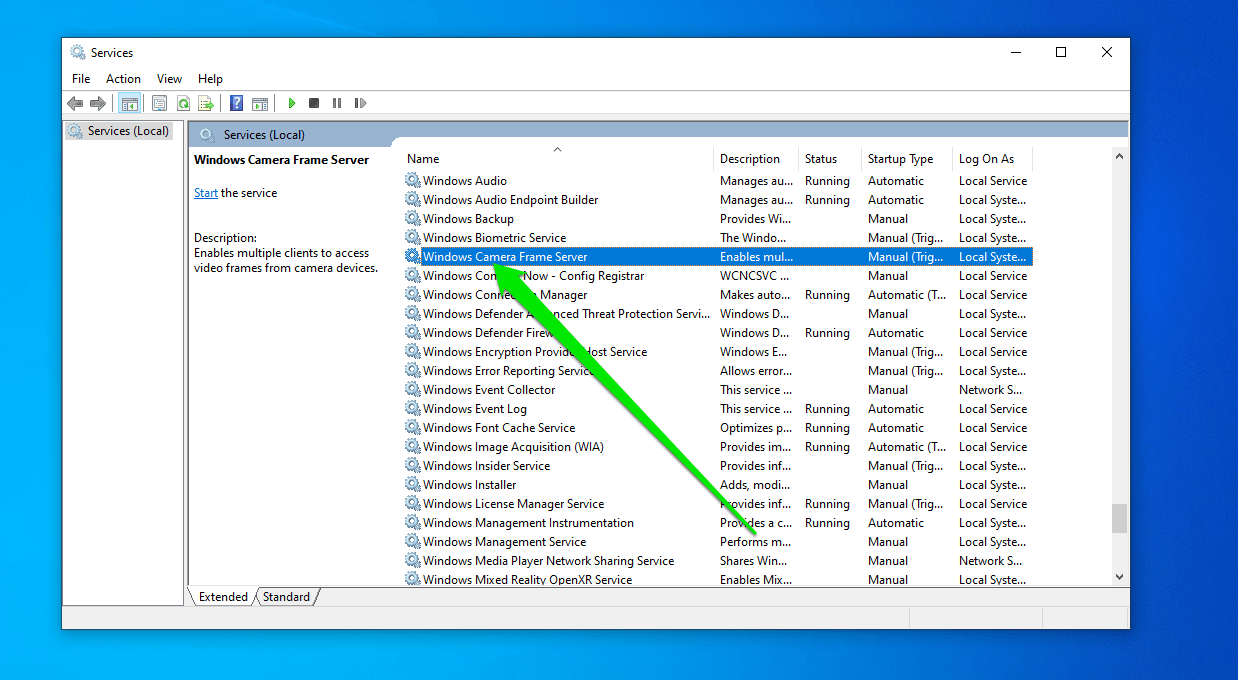Screen dimensions: 1238x680
Task: Open the File menu
Action: click(81, 79)
